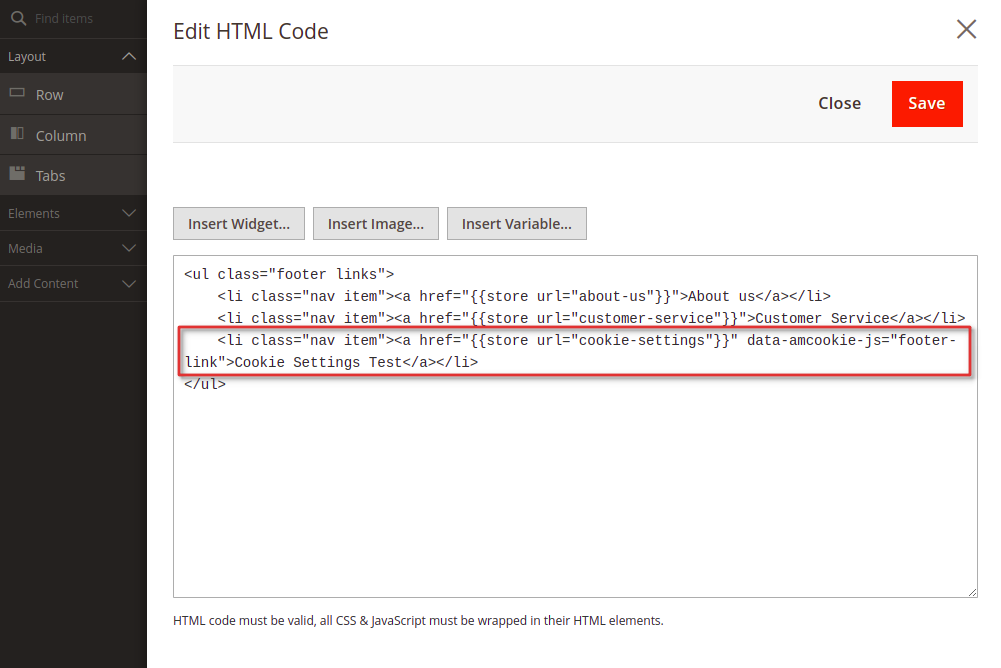Click the 'Customer Service' list item code line
Screen dimensions: 1001x668
tap(591, 318)
